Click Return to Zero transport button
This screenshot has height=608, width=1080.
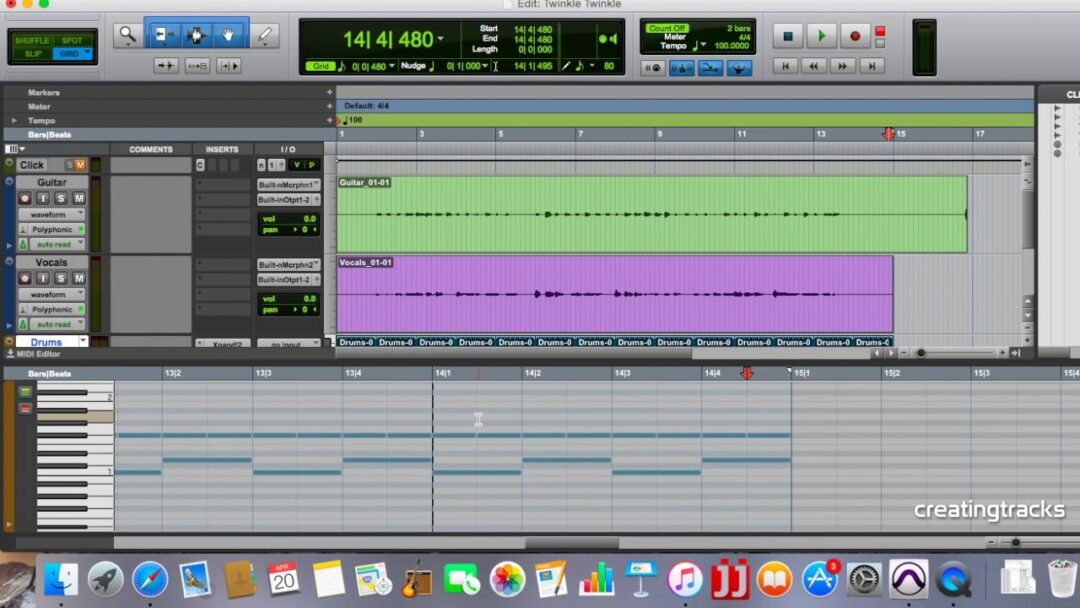785,66
